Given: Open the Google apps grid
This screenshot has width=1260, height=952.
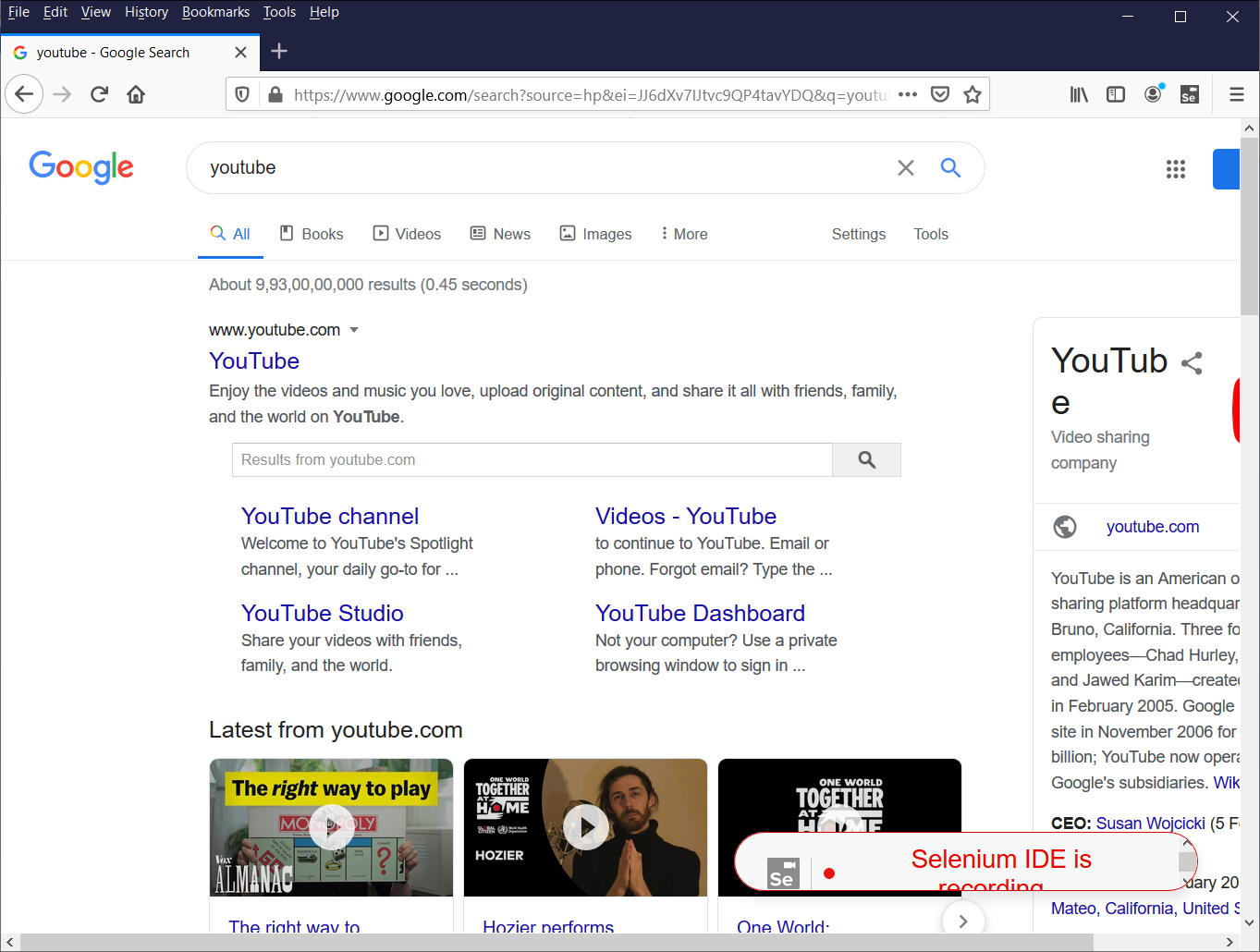Looking at the screenshot, I should [x=1176, y=169].
